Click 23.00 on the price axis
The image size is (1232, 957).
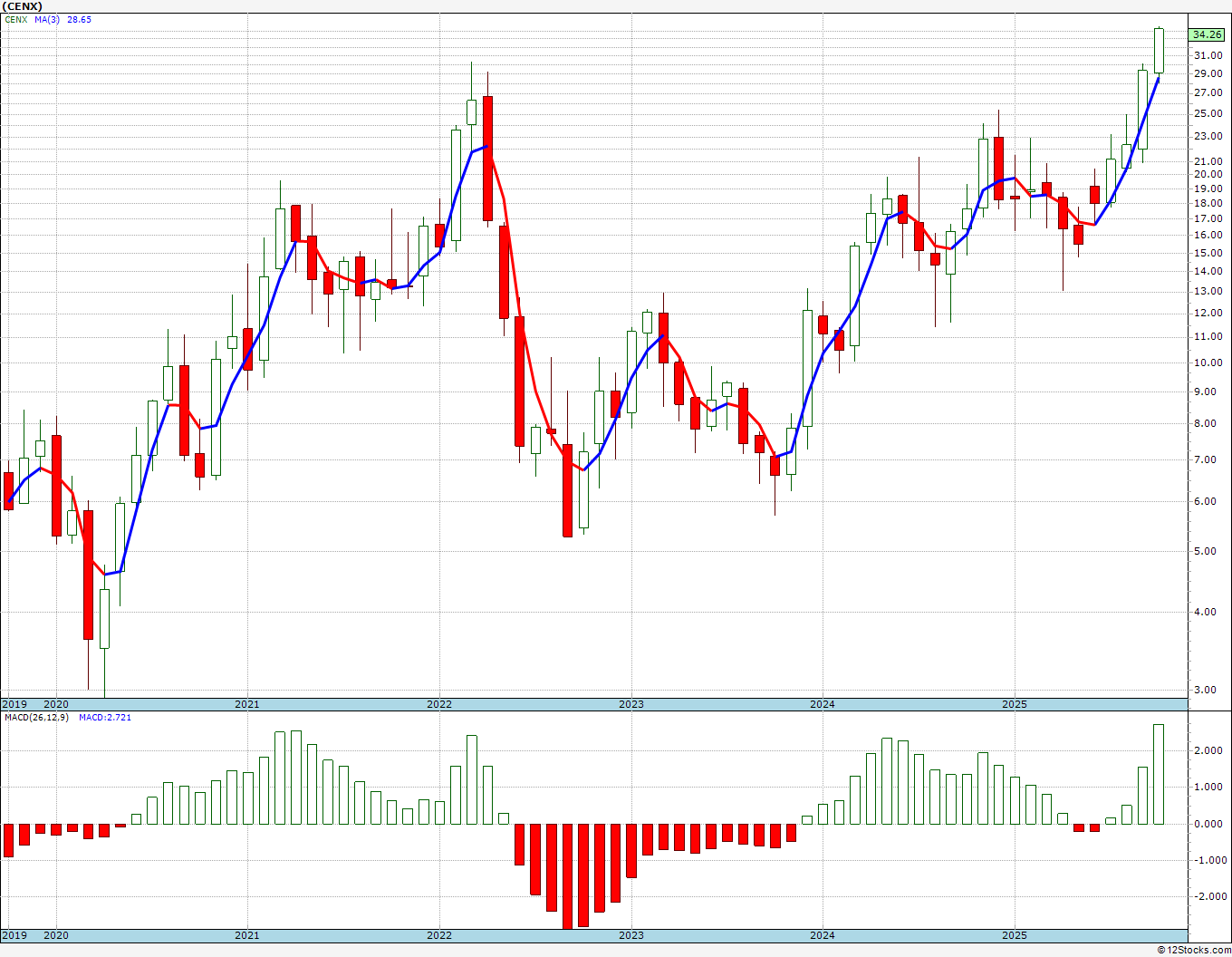point(1208,136)
